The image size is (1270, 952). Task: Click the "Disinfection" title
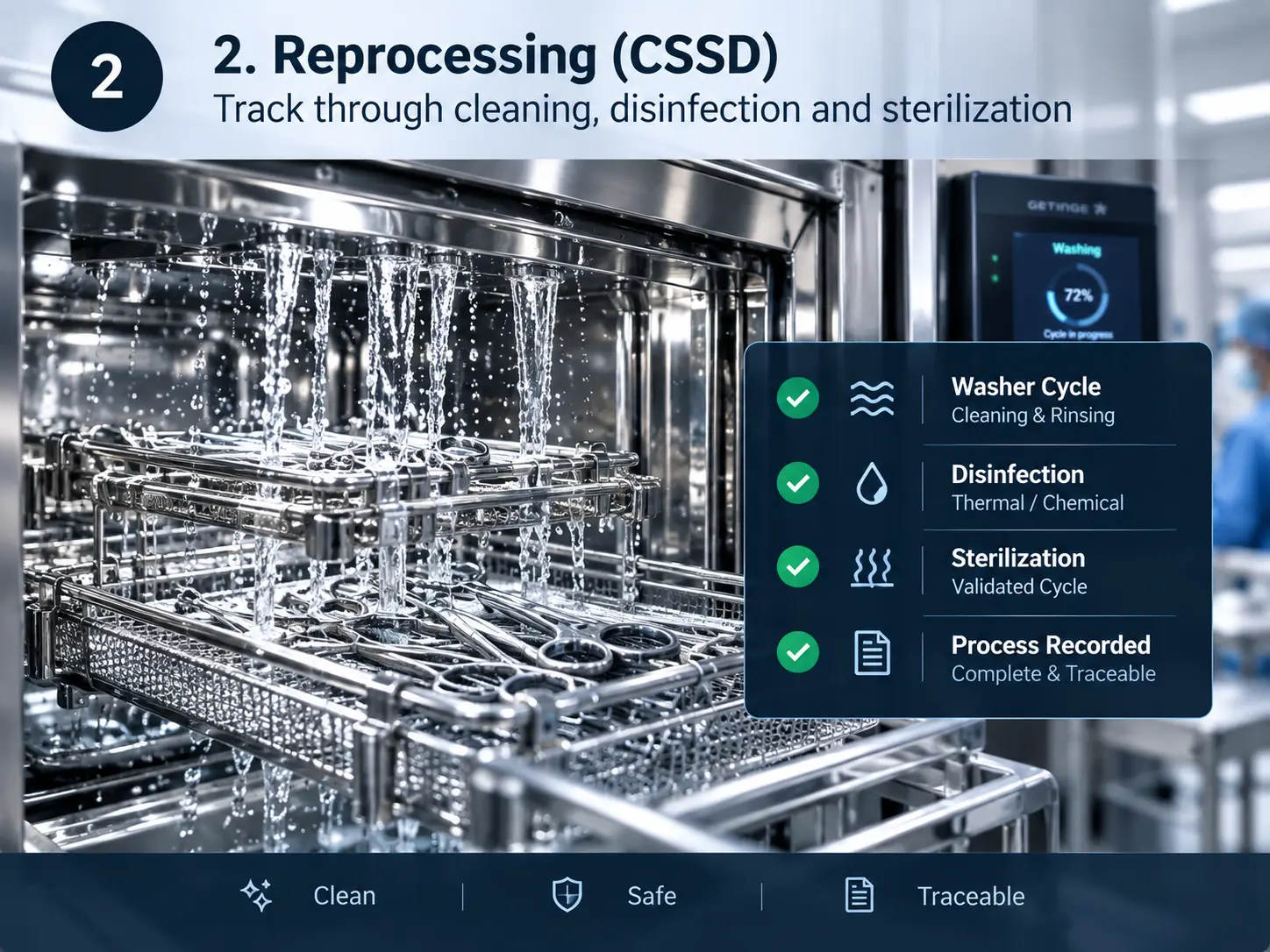[1017, 474]
